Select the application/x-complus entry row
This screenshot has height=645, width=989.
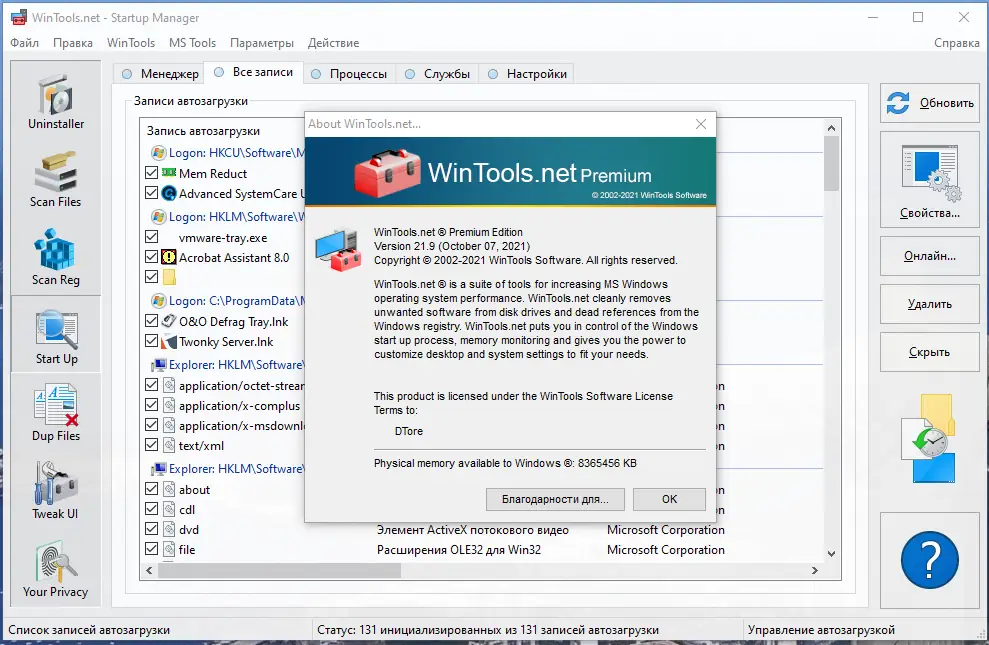coord(224,405)
